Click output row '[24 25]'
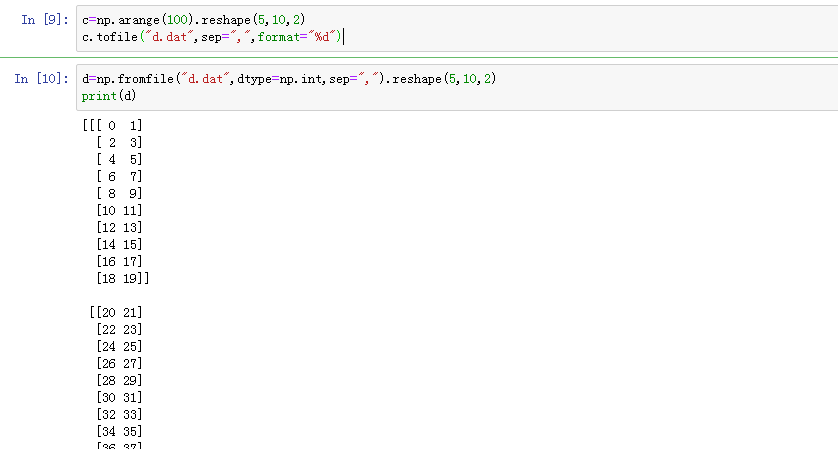The image size is (838, 449). pyautogui.click(x=119, y=347)
